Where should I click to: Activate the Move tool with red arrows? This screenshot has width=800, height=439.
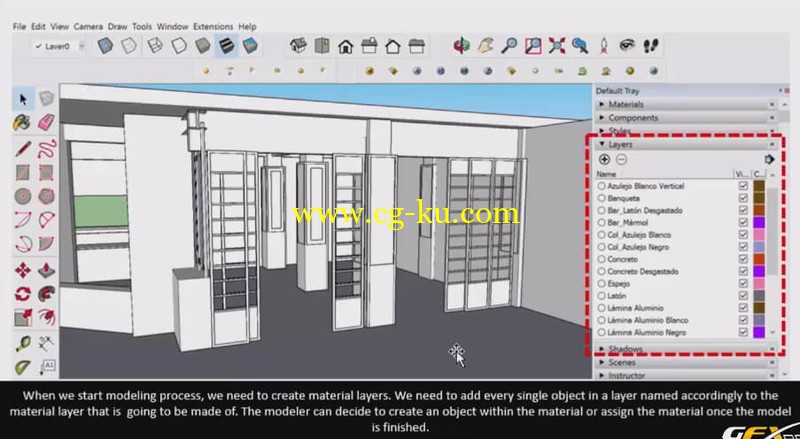[22, 270]
